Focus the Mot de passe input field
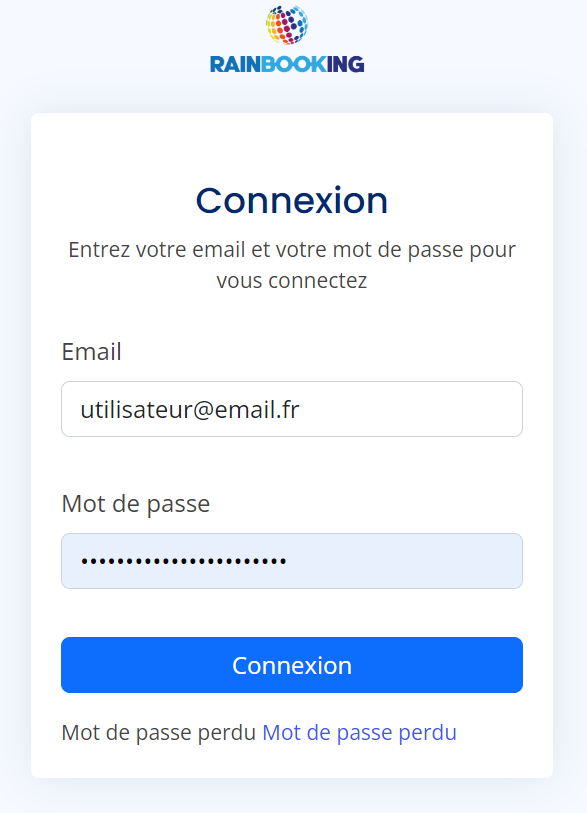The image size is (587, 813). point(292,561)
